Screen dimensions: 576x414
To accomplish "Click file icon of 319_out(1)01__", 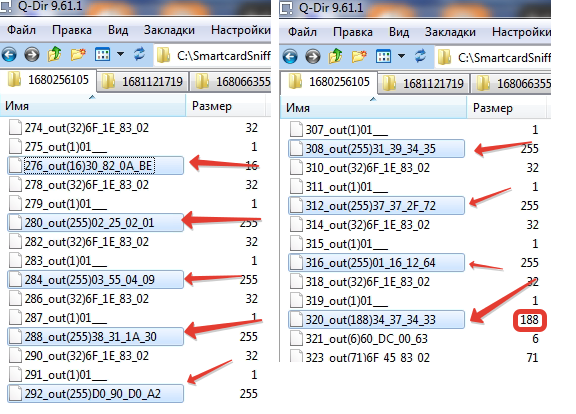I will click(296, 300).
